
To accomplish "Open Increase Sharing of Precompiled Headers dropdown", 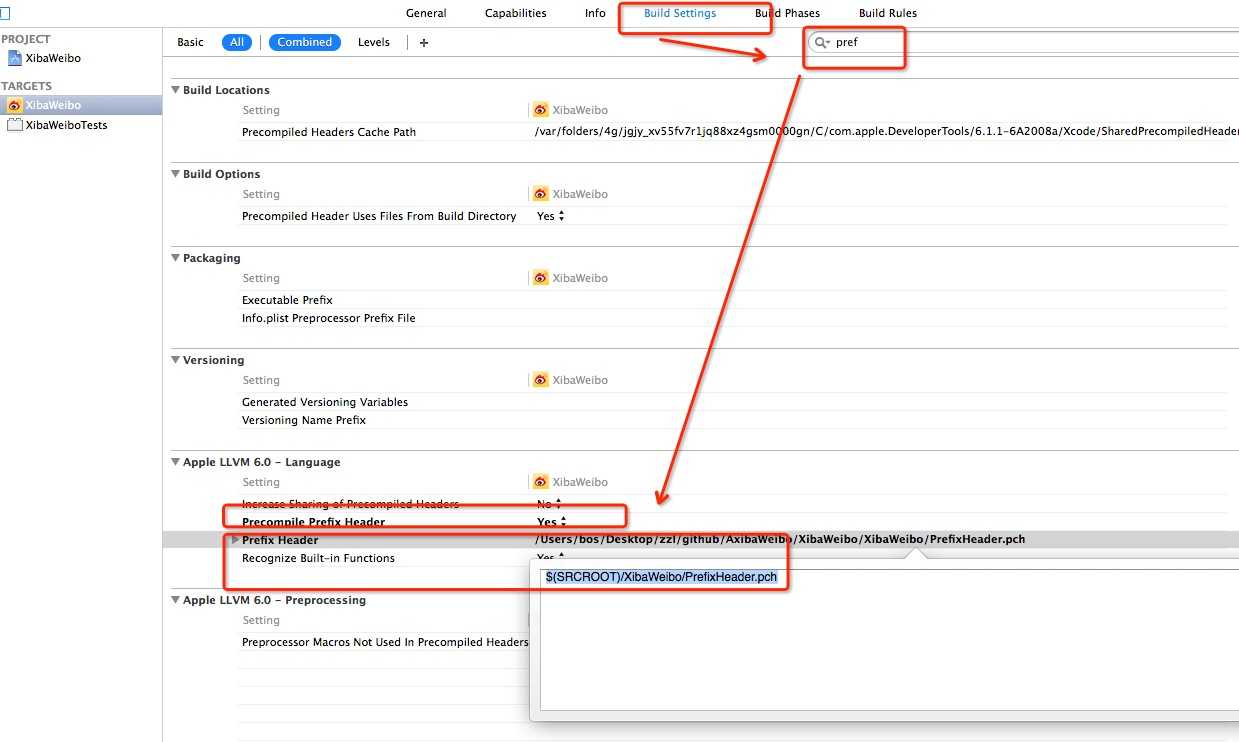I will point(550,504).
